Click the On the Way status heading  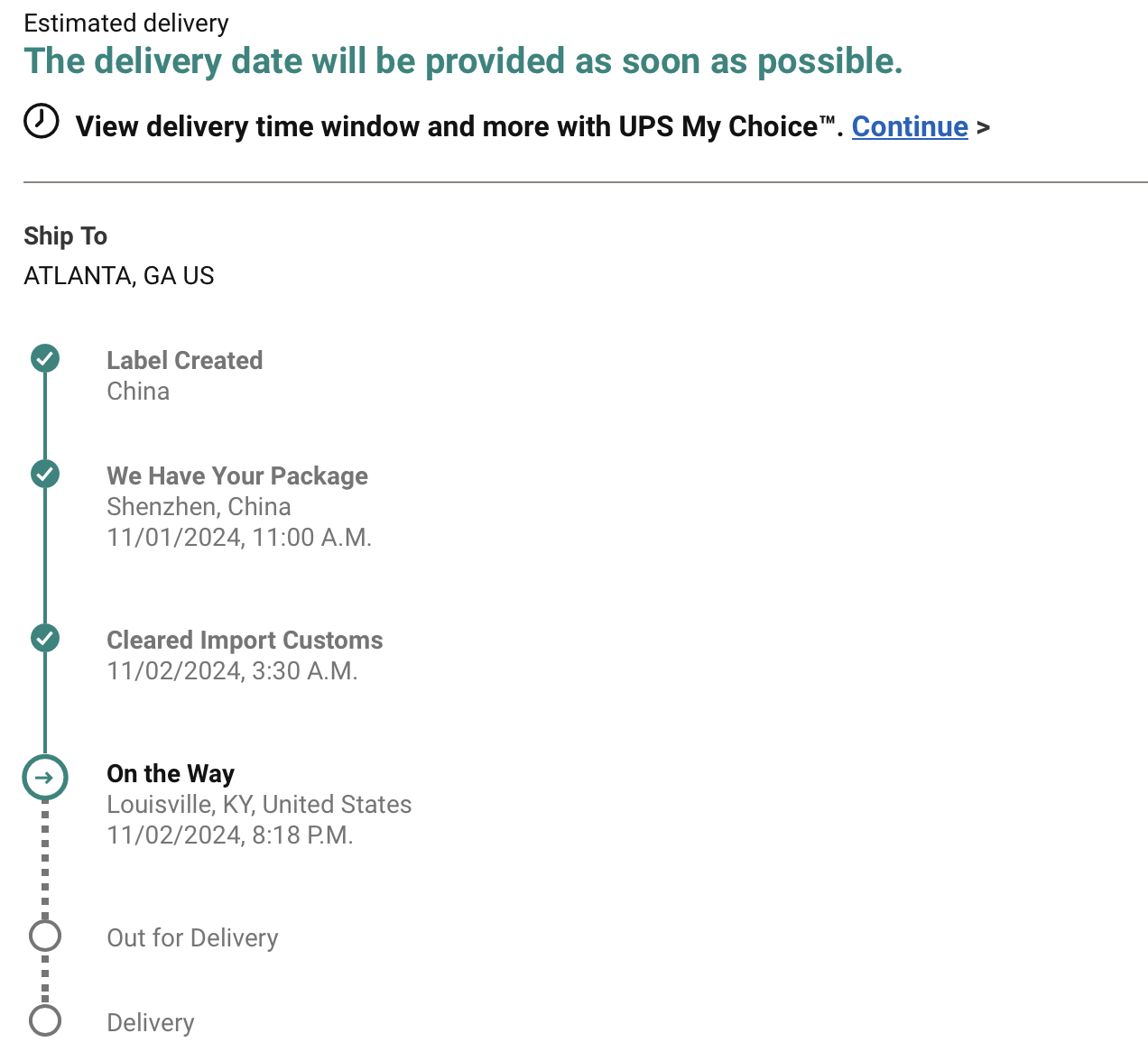(x=171, y=773)
